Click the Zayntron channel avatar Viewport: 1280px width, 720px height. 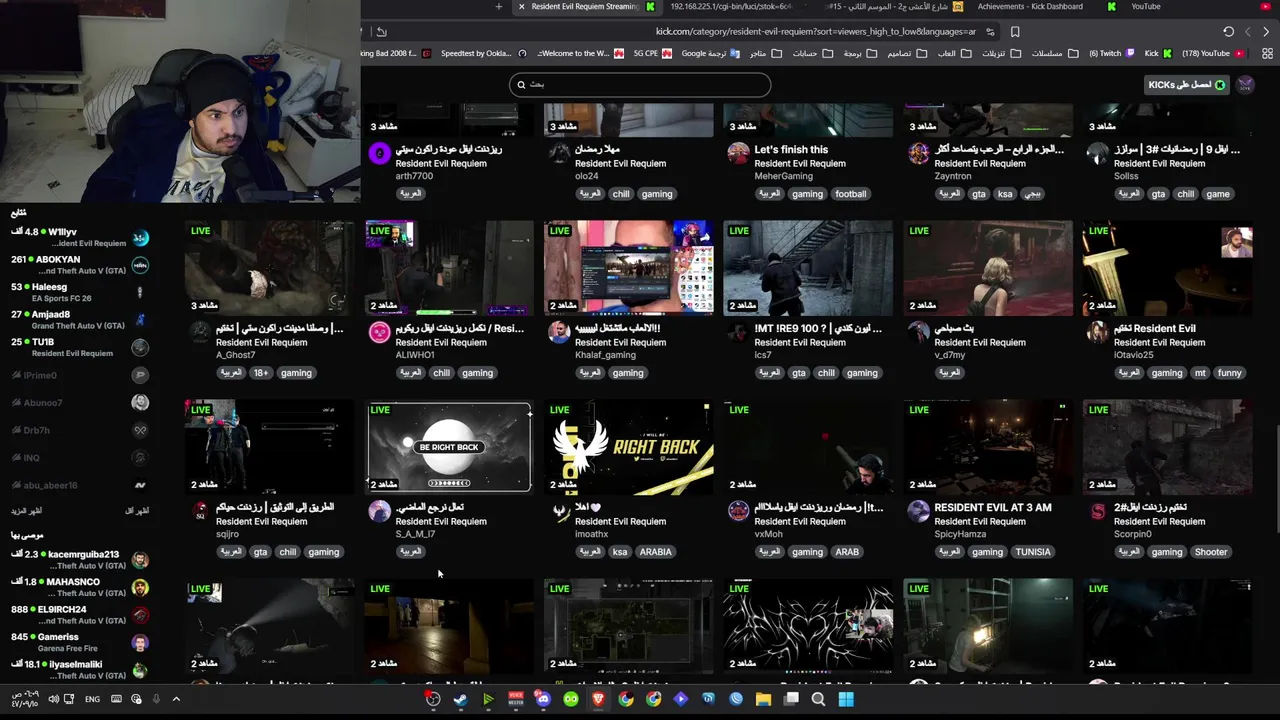point(918,153)
